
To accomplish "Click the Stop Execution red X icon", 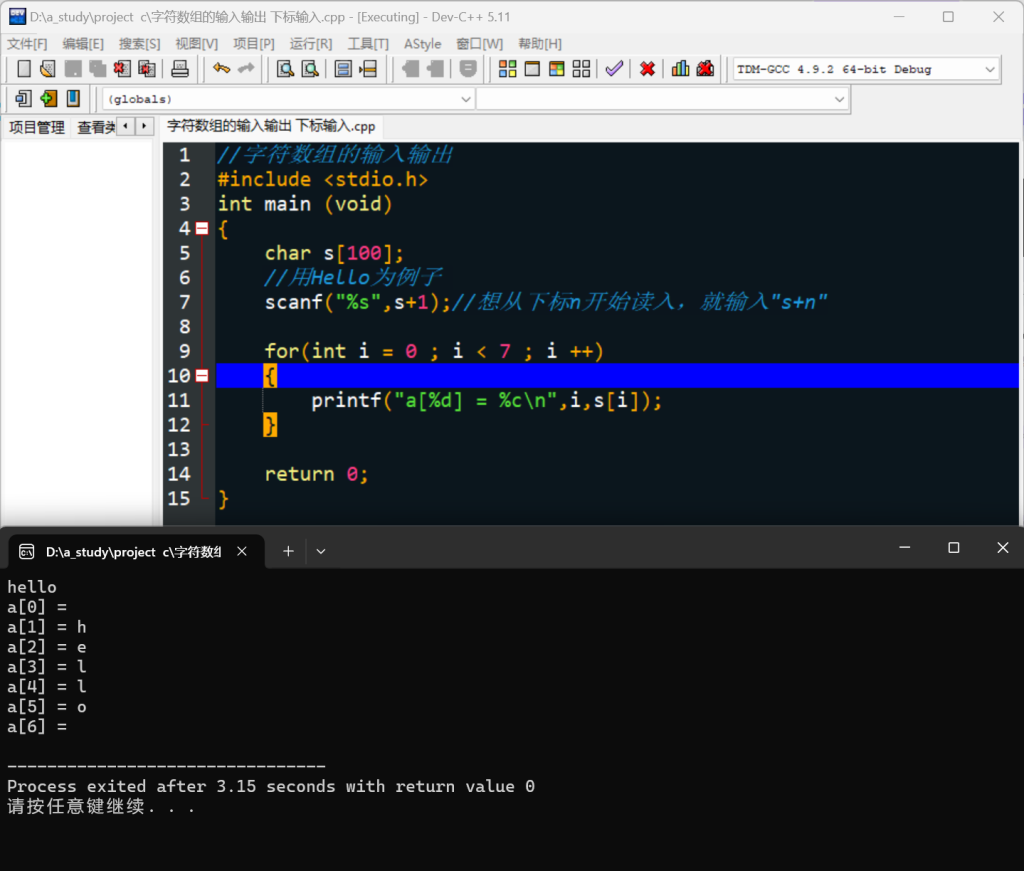I will point(647,69).
